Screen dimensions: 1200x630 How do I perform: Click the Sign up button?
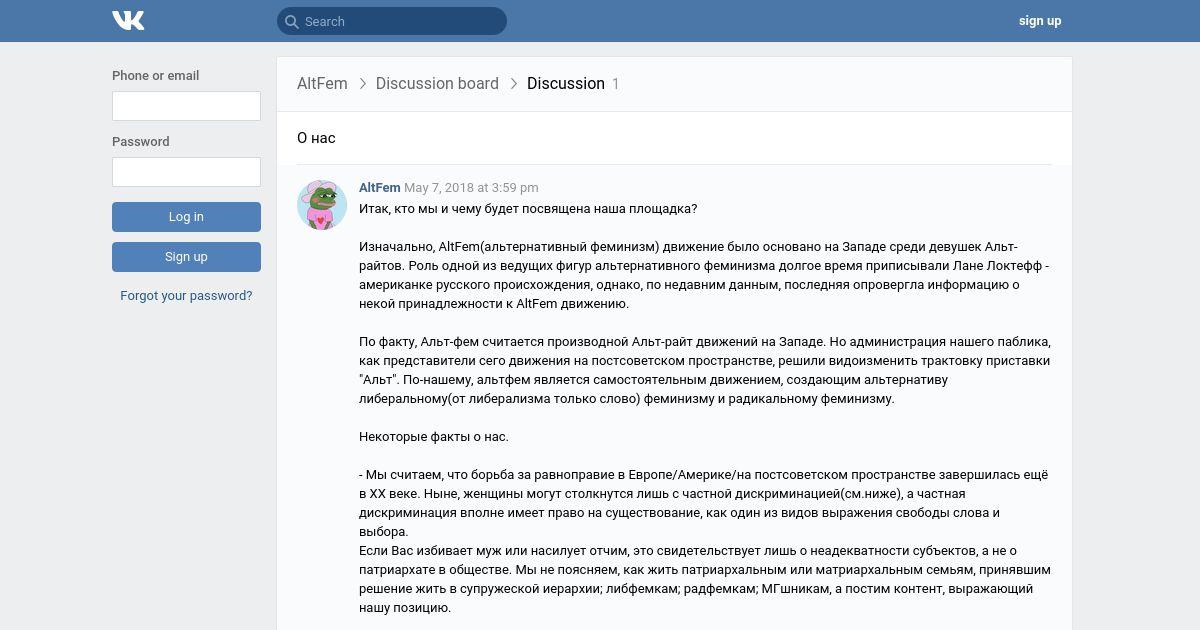186,257
